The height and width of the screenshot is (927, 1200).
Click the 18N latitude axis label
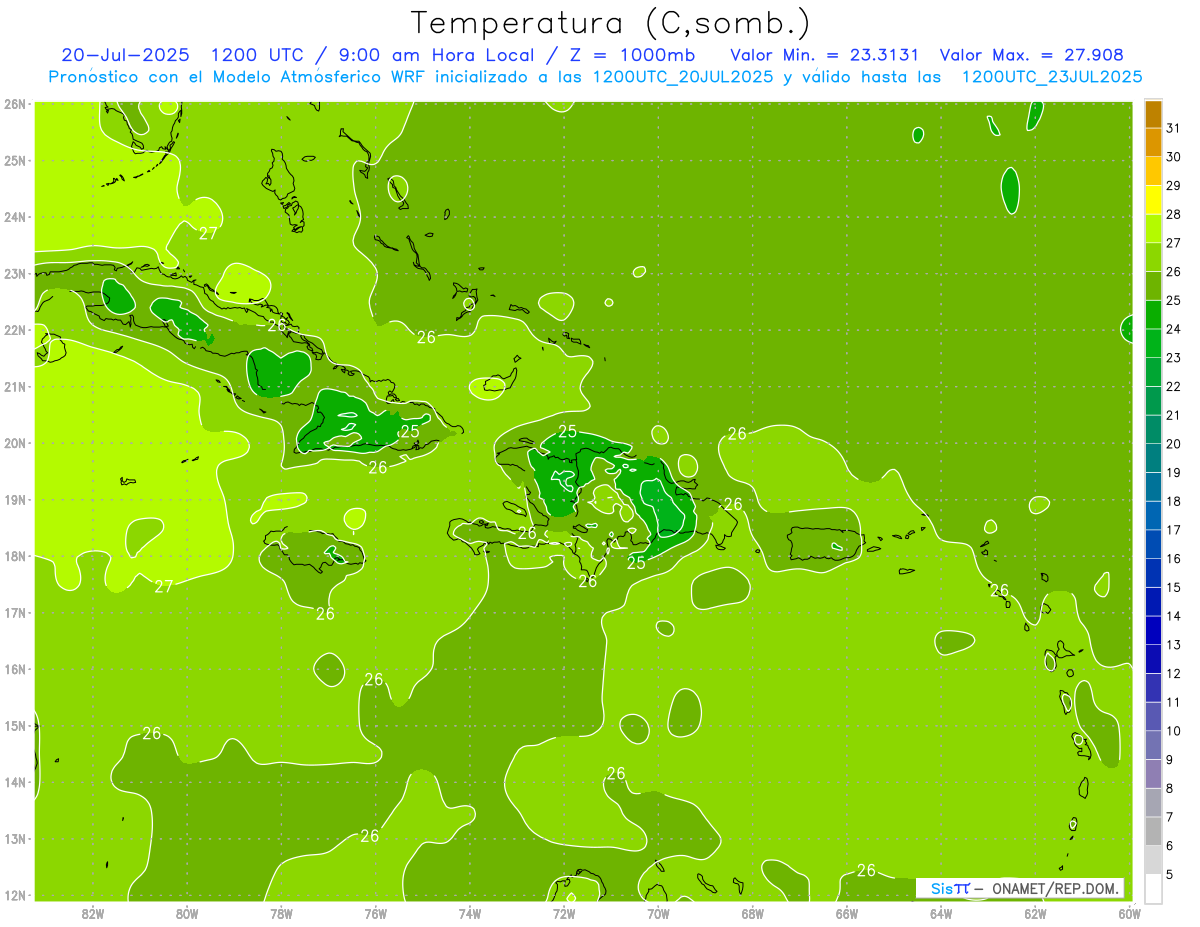pos(14,556)
